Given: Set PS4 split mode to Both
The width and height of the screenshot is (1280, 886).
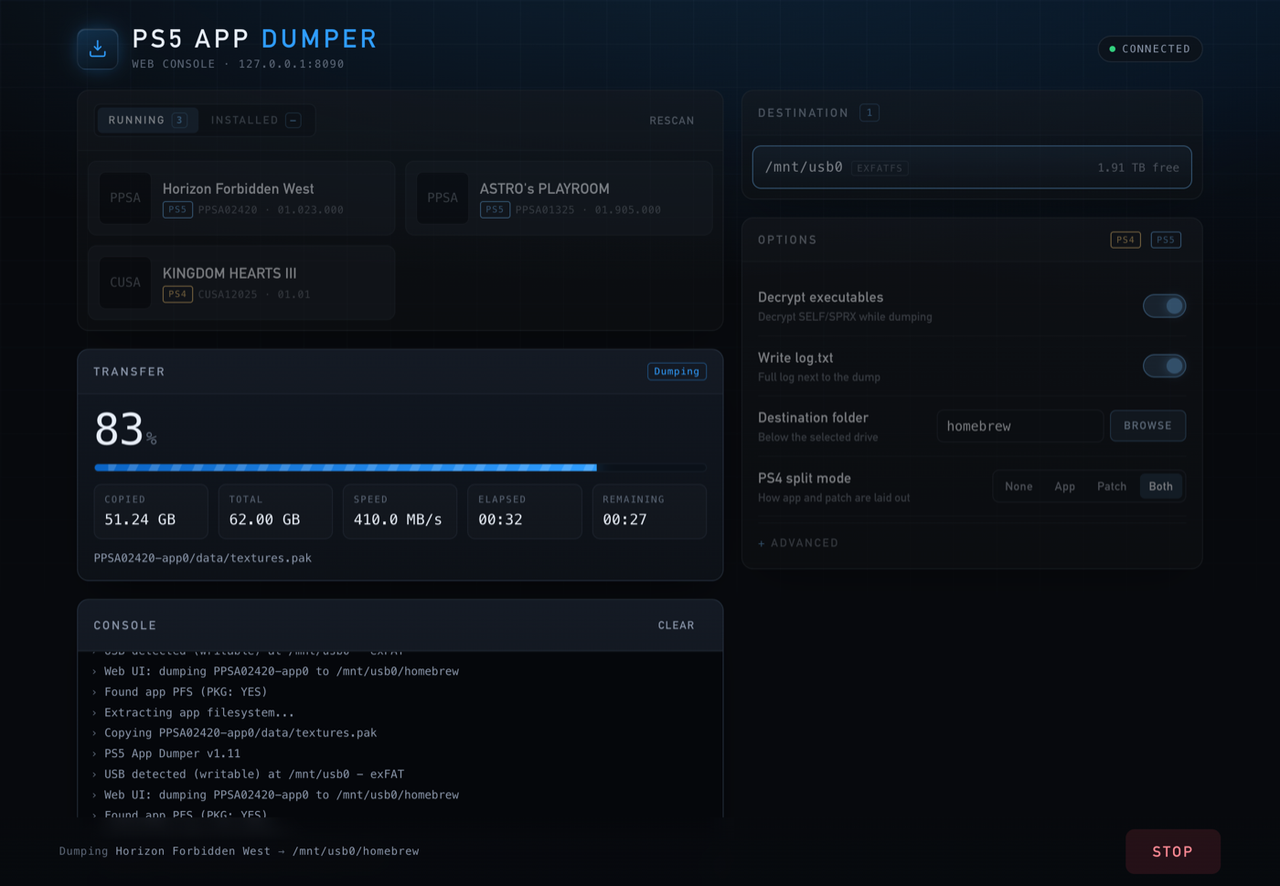Looking at the screenshot, I should coord(1161,486).
